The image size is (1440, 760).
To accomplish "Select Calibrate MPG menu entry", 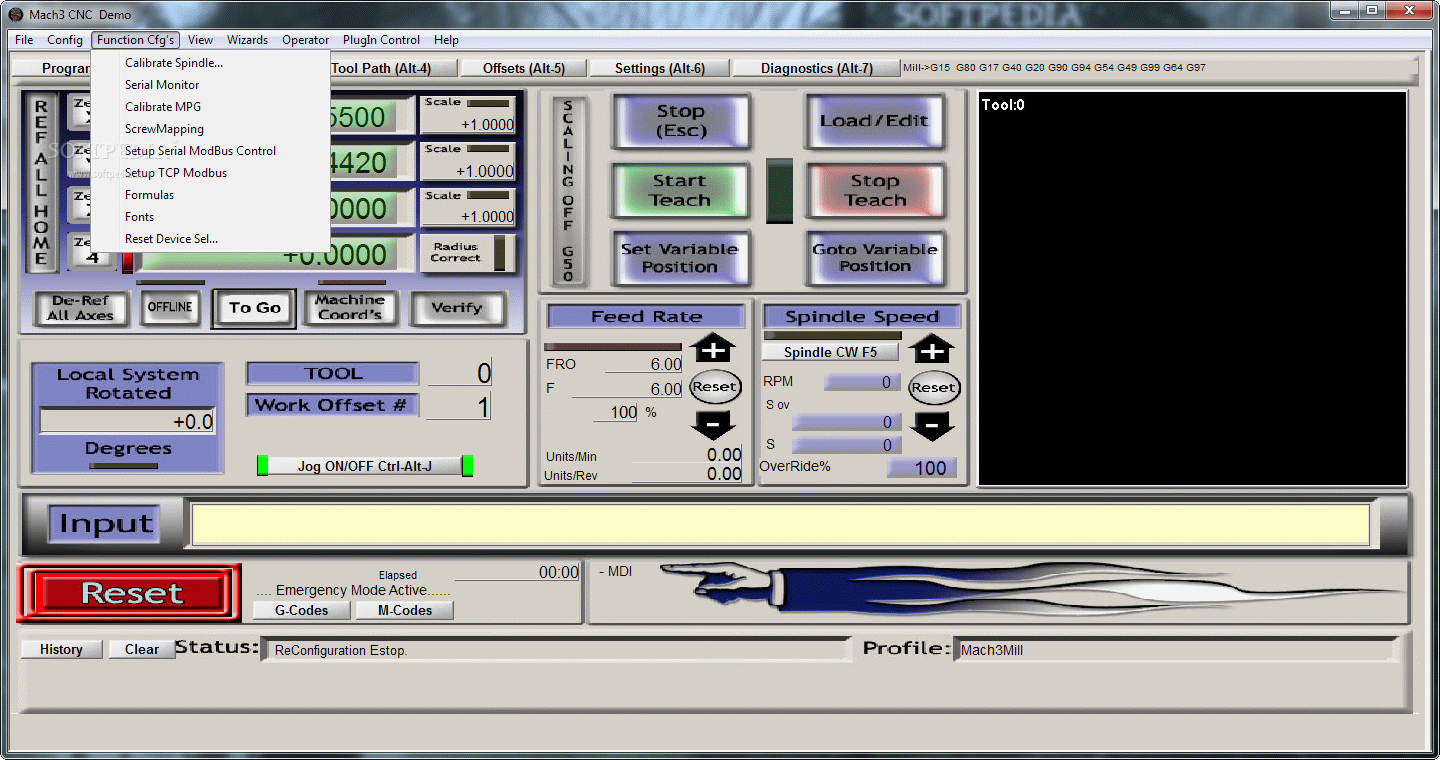I will click(210, 107).
